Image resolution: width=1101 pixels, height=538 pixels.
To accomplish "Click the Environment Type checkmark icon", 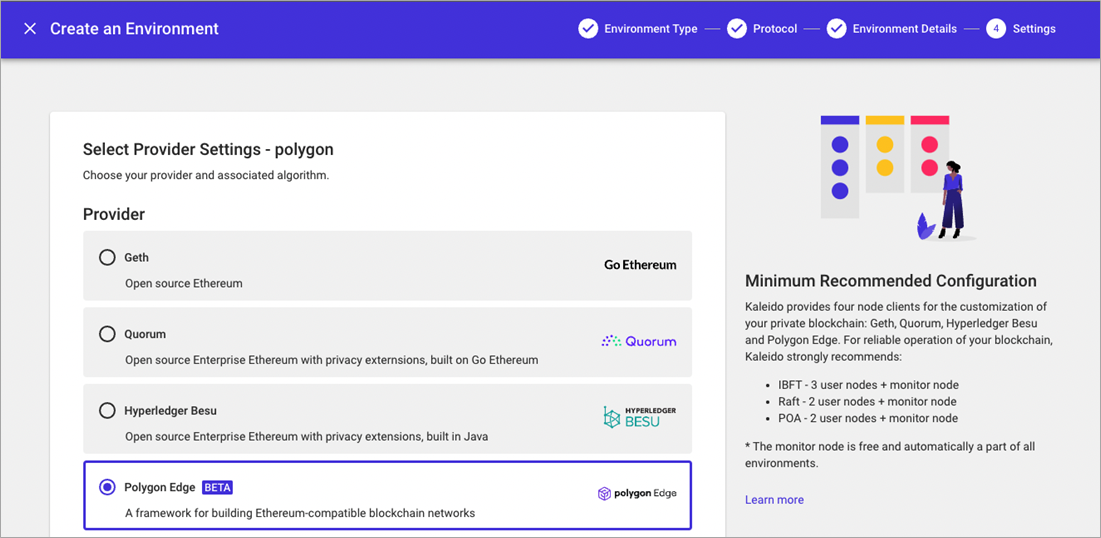I will (588, 29).
